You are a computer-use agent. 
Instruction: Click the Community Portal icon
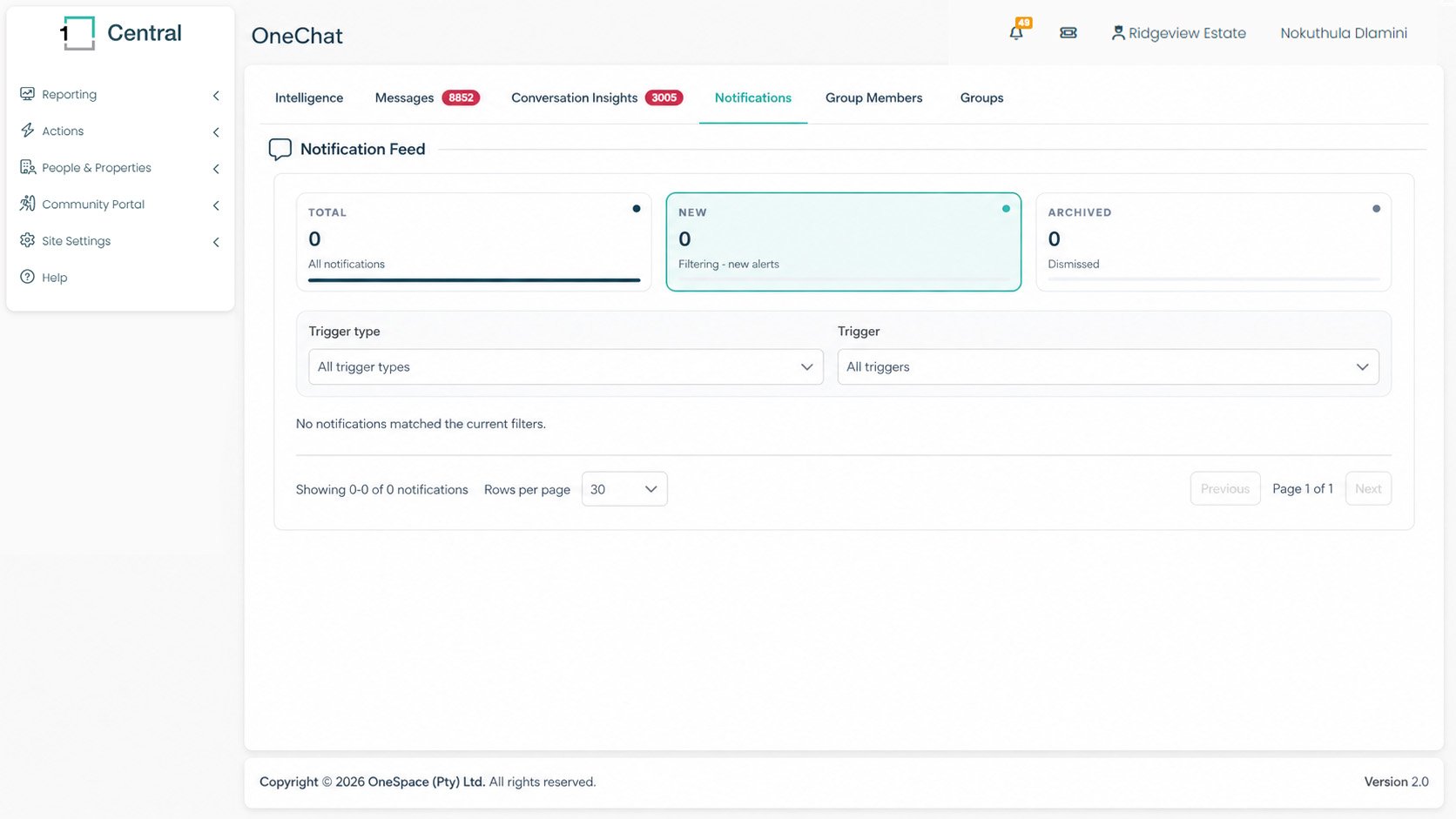coord(27,204)
